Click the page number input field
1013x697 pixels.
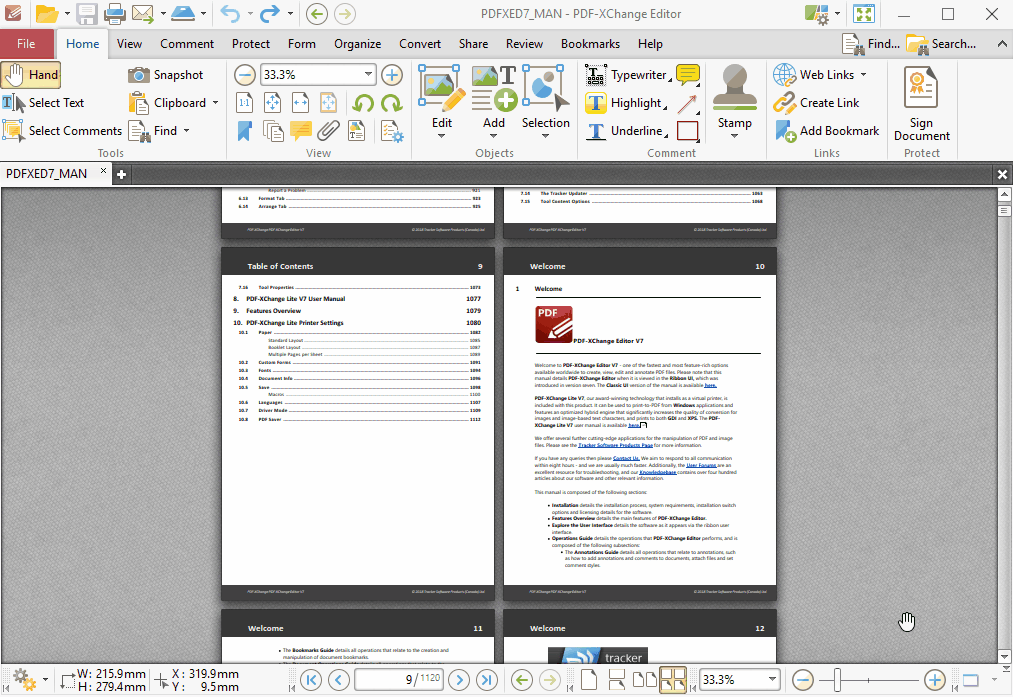coord(399,680)
